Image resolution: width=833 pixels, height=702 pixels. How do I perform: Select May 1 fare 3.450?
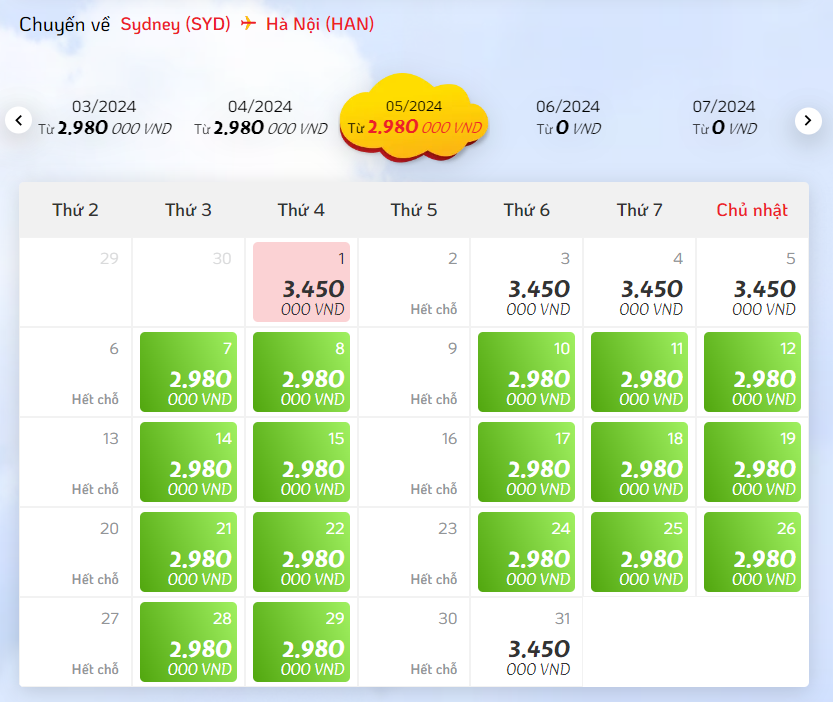pos(301,282)
